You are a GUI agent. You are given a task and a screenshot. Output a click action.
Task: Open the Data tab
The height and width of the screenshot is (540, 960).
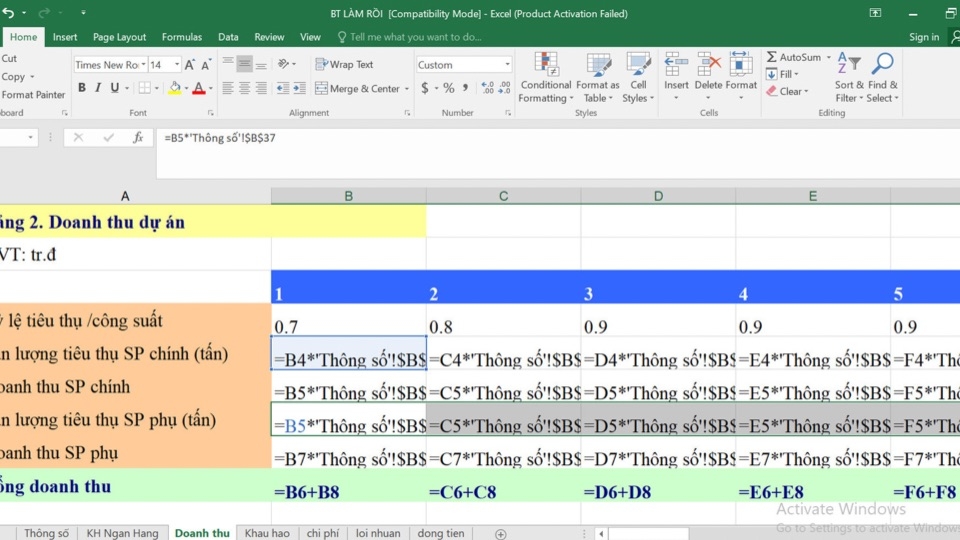228,37
